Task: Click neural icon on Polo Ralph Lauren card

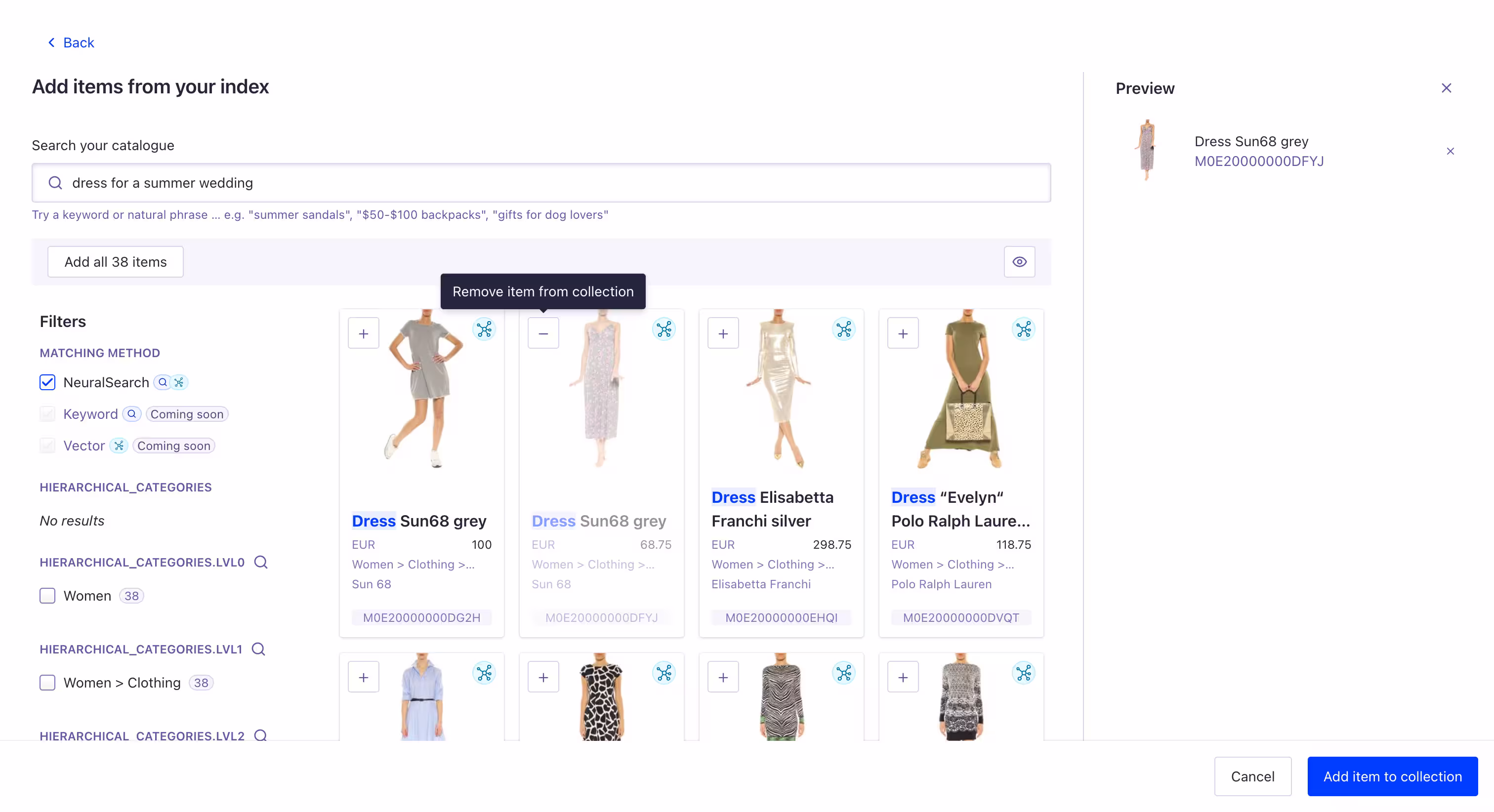Action: 1024,329
